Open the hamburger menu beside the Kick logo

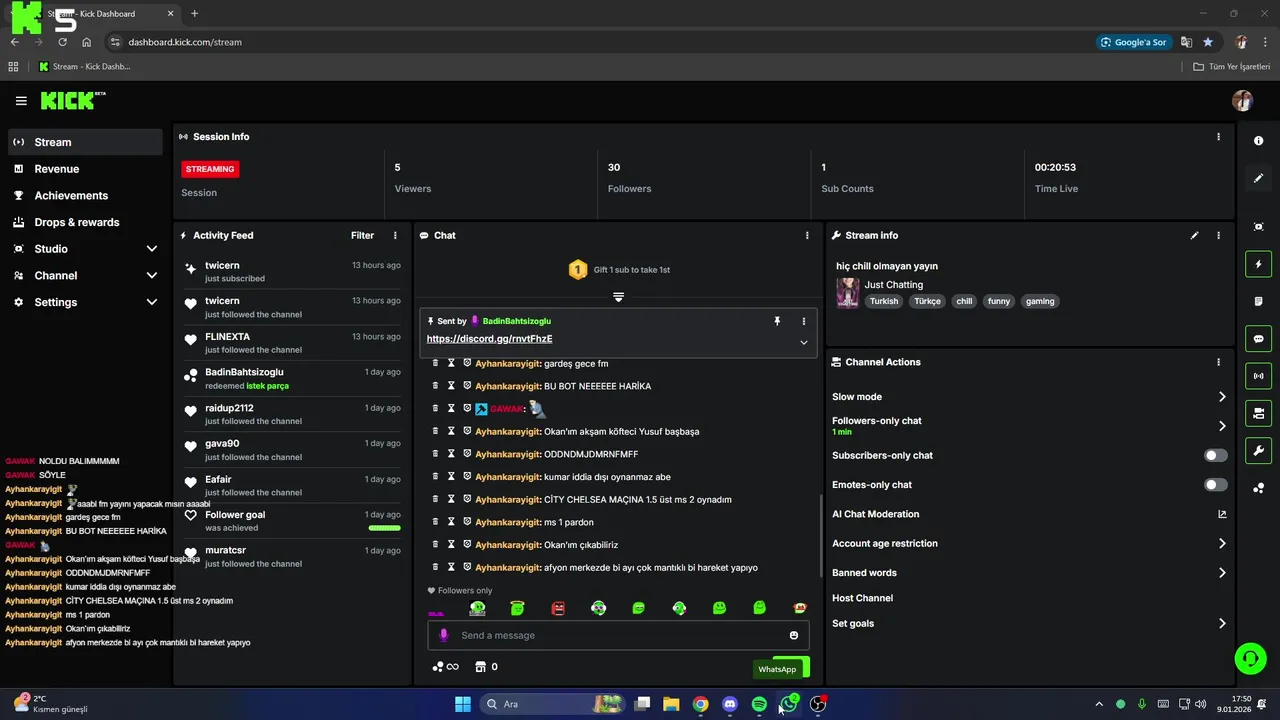[21, 101]
